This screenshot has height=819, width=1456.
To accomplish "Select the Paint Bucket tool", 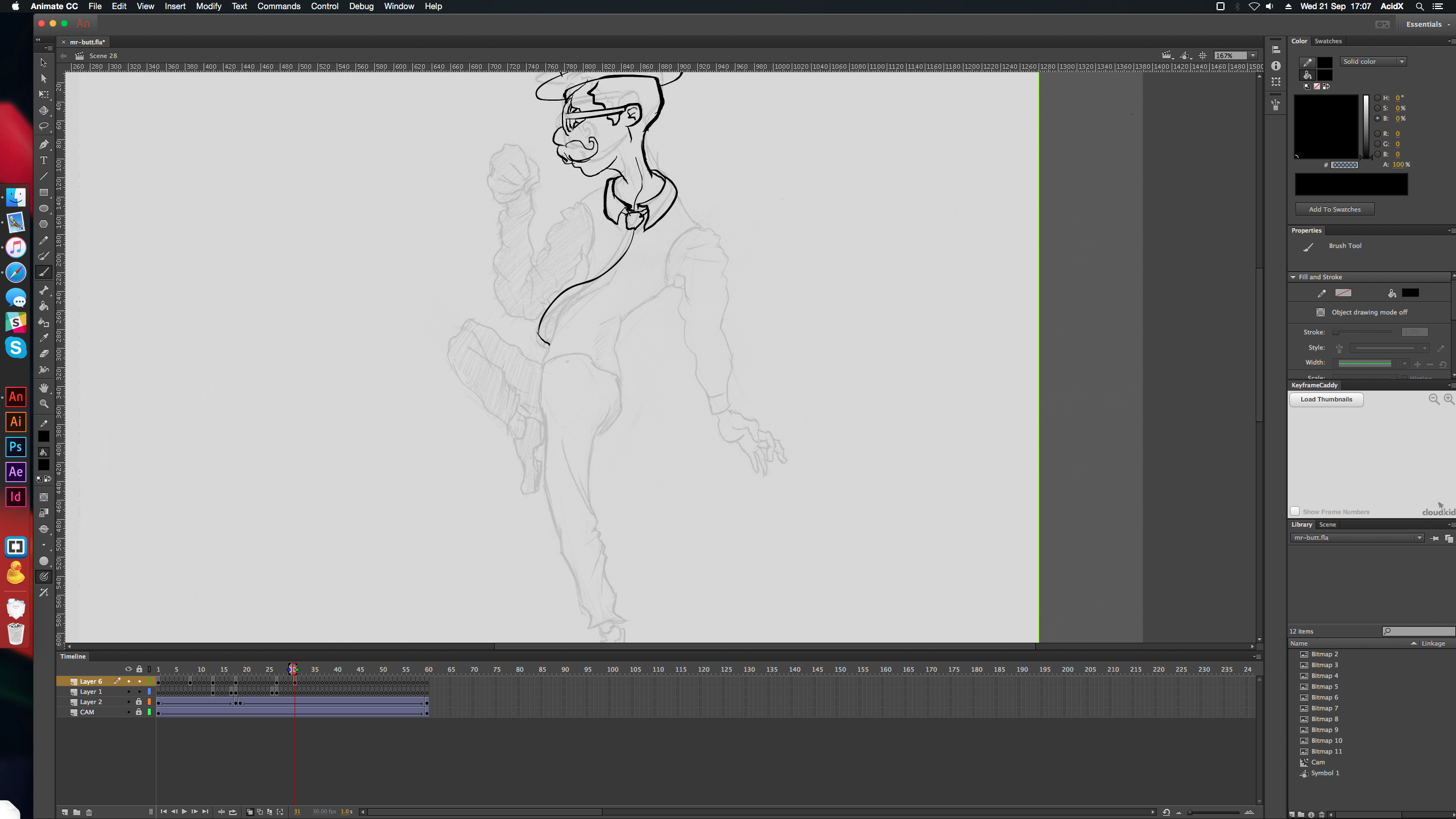I will (x=44, y=306).
